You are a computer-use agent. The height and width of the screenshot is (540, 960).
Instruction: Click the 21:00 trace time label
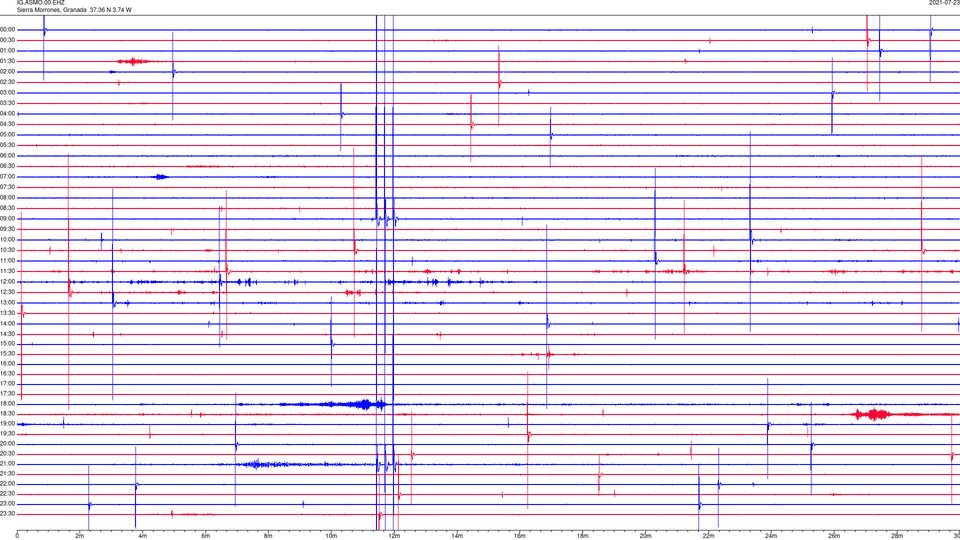8,463
